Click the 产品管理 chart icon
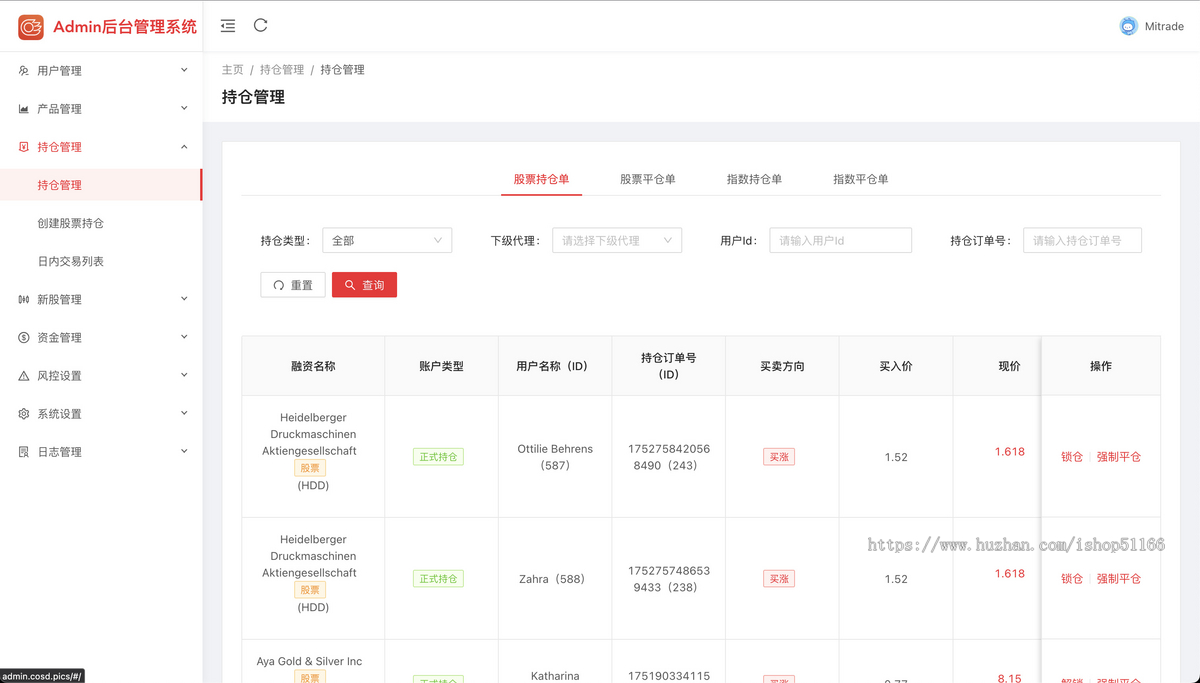Screen dimensions: 1200x683 24,109
